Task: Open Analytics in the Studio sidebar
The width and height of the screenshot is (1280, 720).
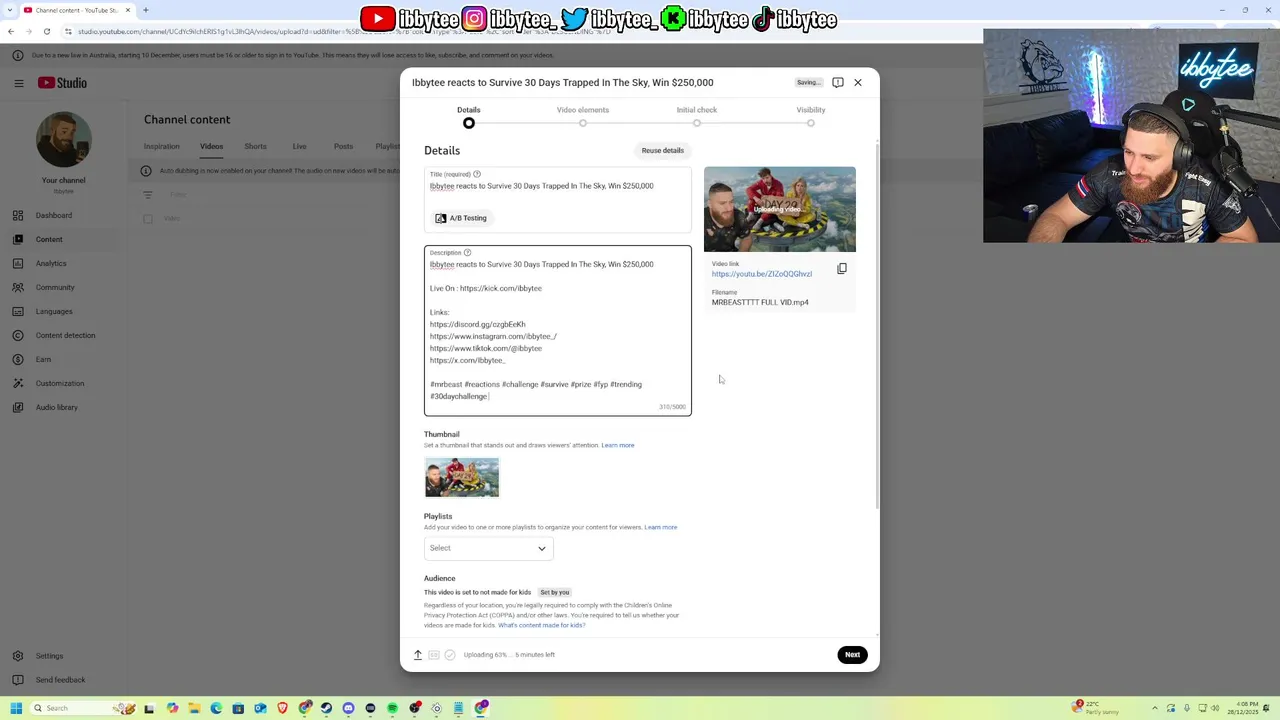Action: pyautogui.click(x=51, y=263)
